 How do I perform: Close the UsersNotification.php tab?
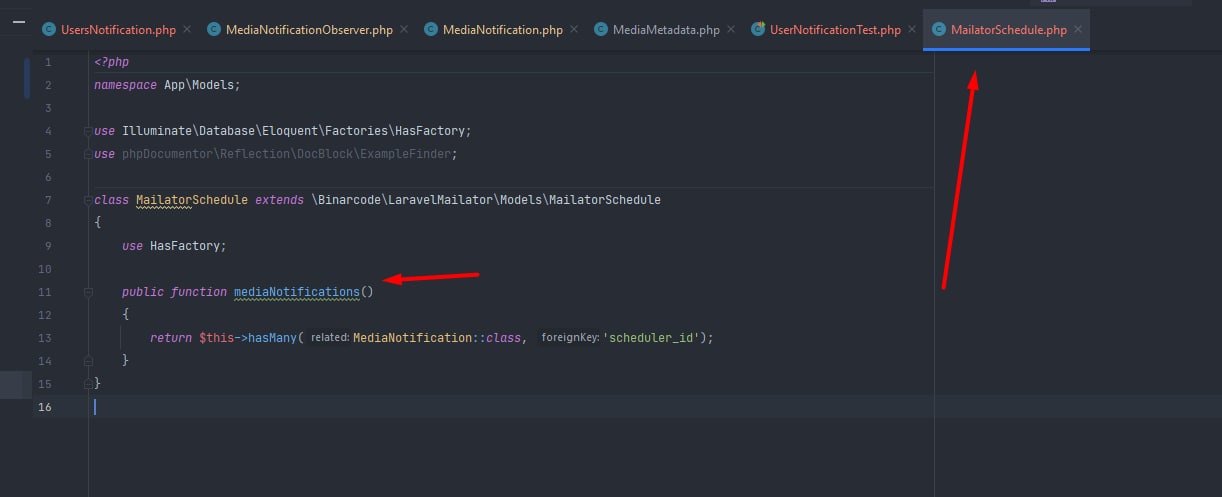(x=186, y=30)
